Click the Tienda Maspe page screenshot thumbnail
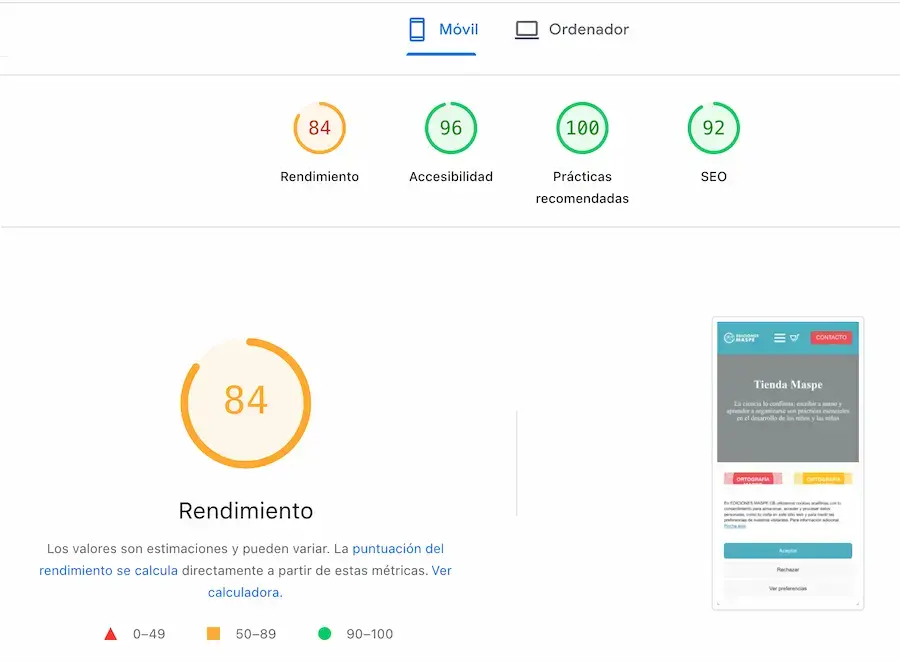Image resolution: width=900 pixels, height=662 pixels. click(788, 463)
